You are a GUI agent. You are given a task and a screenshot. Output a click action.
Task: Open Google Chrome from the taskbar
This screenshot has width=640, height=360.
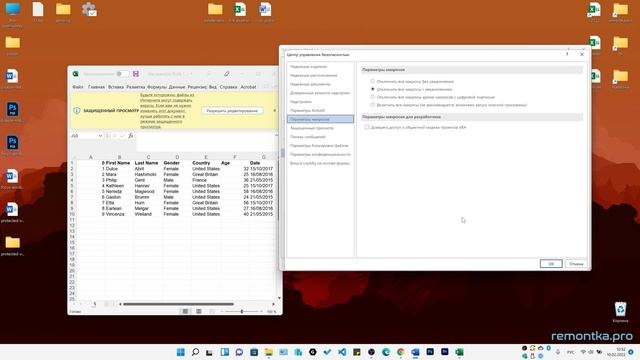tap(401, 352)
